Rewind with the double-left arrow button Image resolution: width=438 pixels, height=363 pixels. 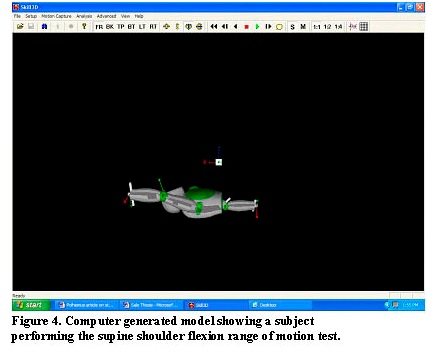(x=214, y=27)
